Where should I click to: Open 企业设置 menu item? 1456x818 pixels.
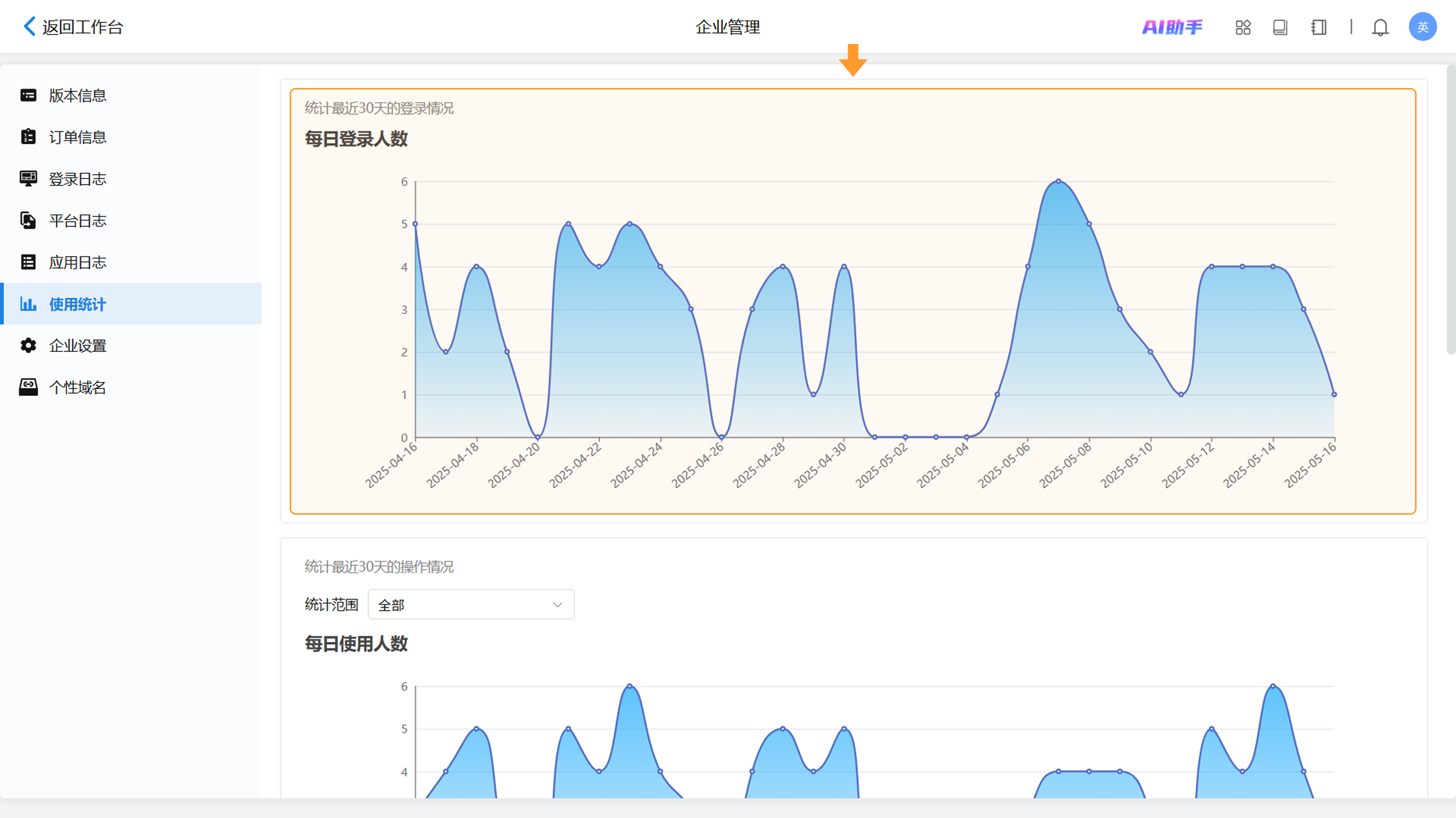point(131,345)
